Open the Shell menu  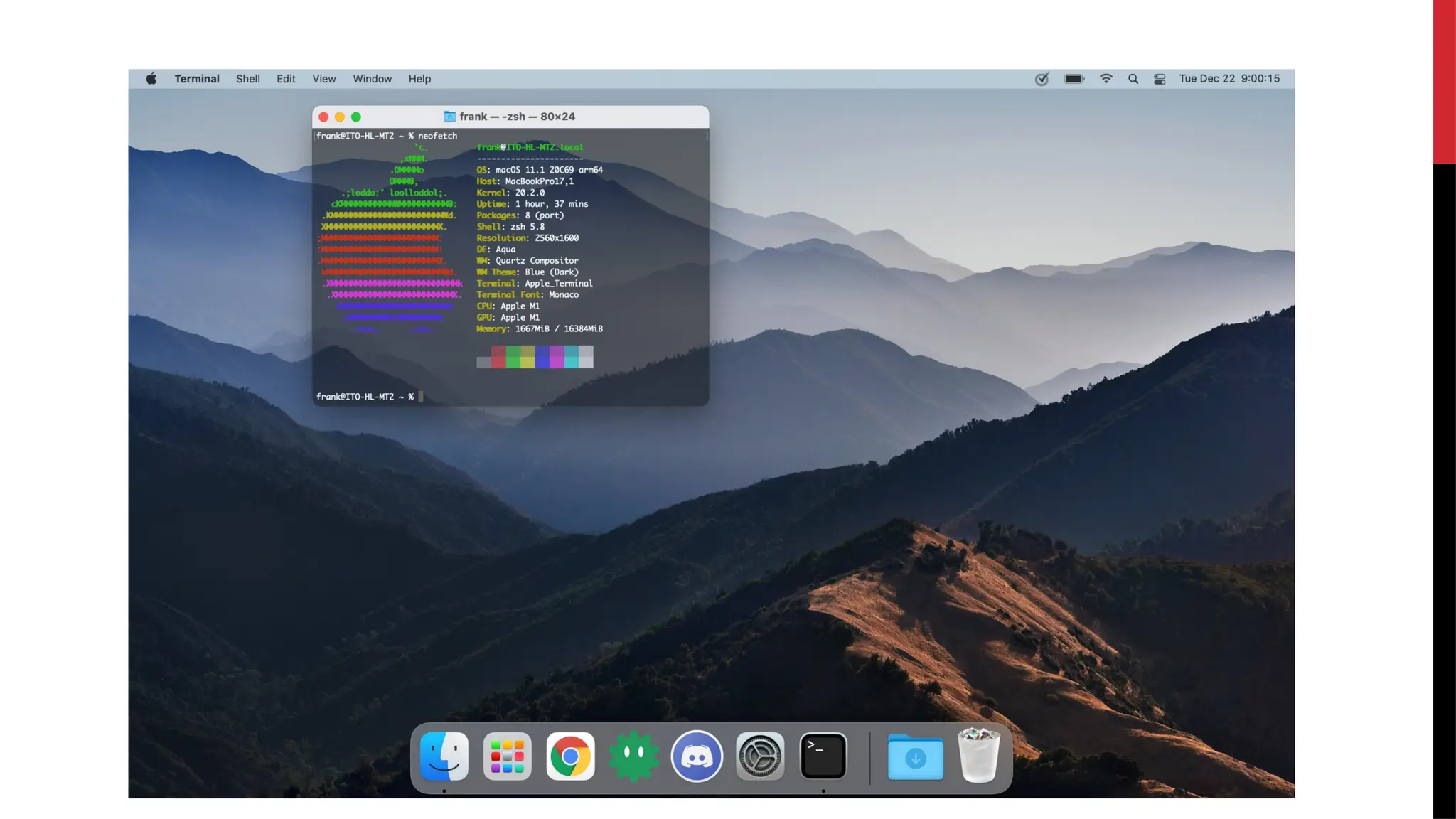247,79
